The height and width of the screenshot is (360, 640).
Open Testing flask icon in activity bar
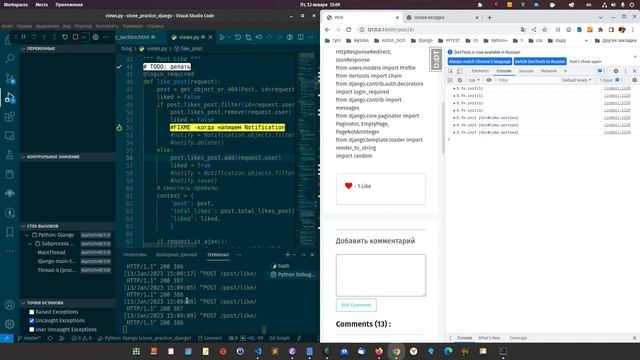tap(9, 155)
